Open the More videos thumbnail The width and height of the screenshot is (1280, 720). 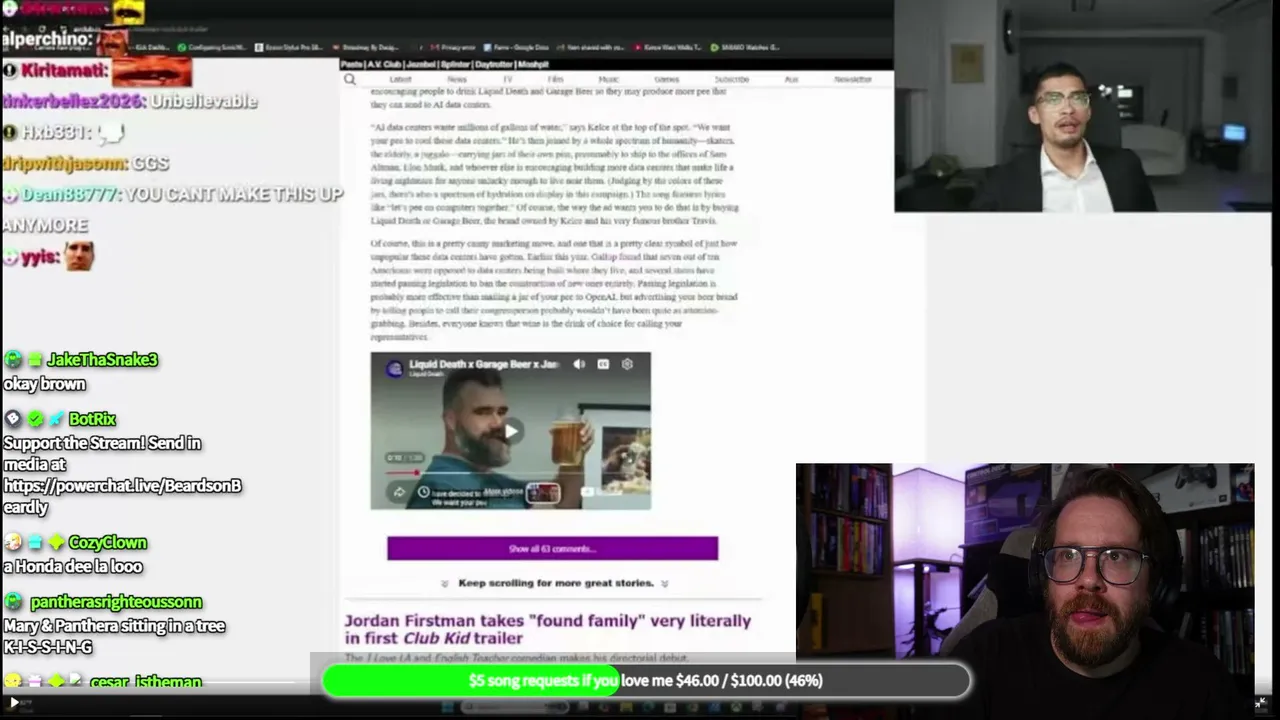[543, 492]
